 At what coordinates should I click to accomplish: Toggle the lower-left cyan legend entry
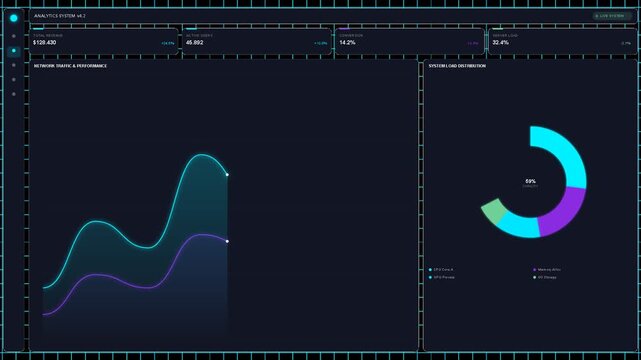pyautogui.click(x=442, y=277)
